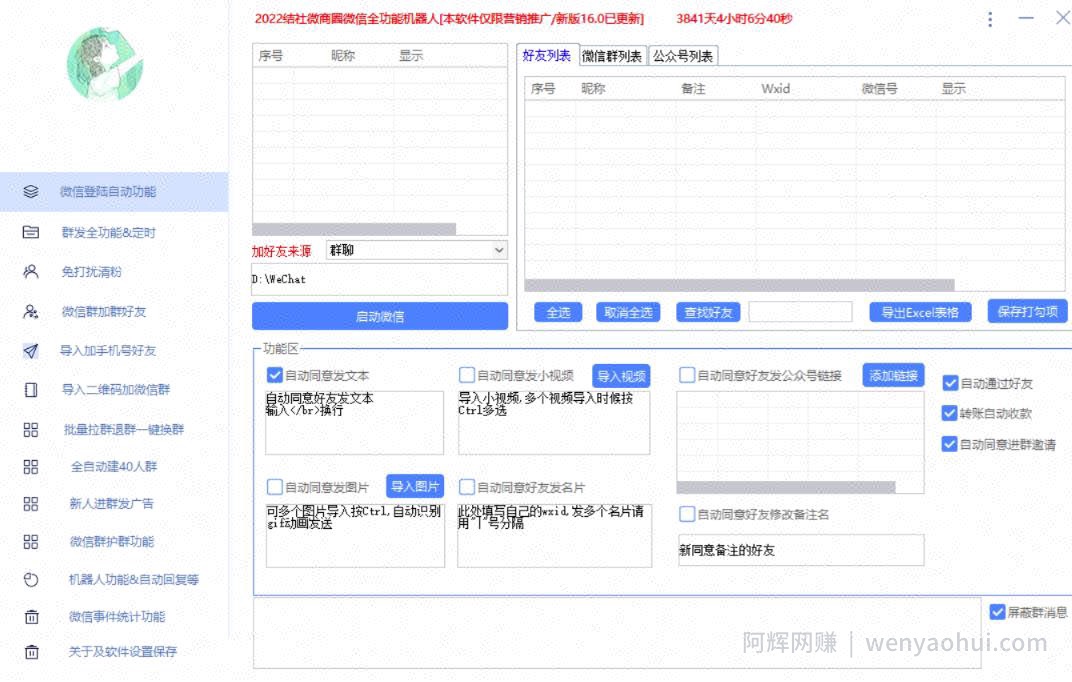Click 导出Excel表格 button
The image size is (1072, 682).
(920, 312)
